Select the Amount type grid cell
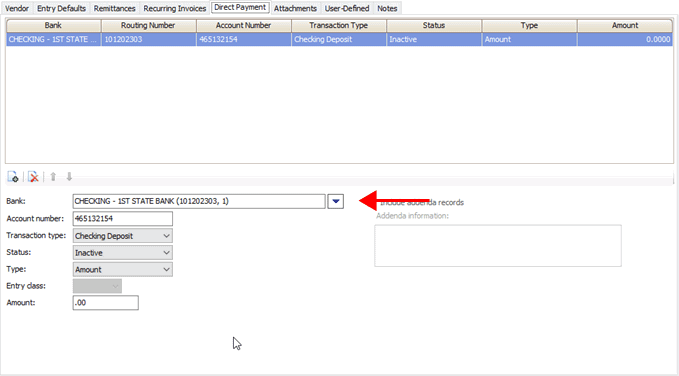679x376 pixels. (529, 39)
